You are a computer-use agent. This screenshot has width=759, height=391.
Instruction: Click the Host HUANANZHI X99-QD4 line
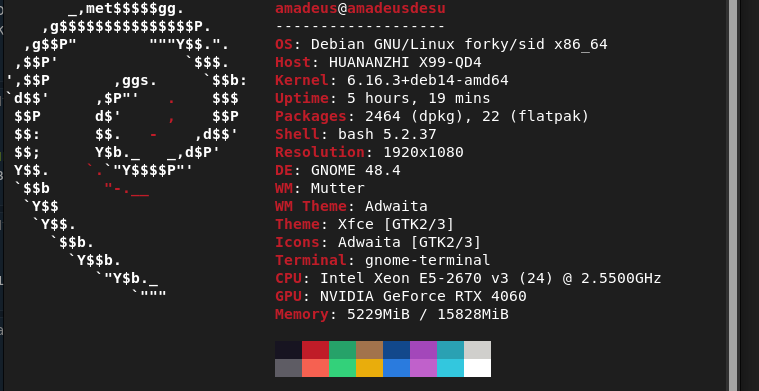click(x=378, y=62)
